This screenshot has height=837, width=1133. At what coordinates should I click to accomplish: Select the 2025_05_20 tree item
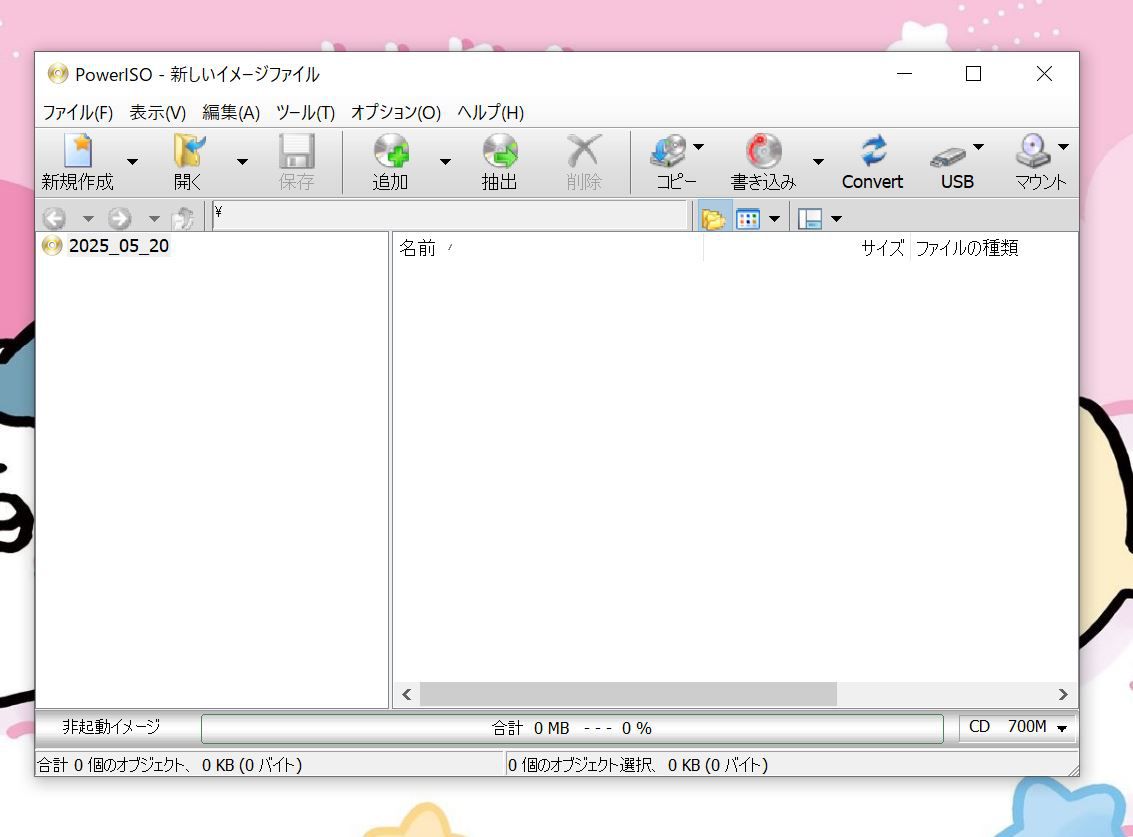tap(119, 246)
